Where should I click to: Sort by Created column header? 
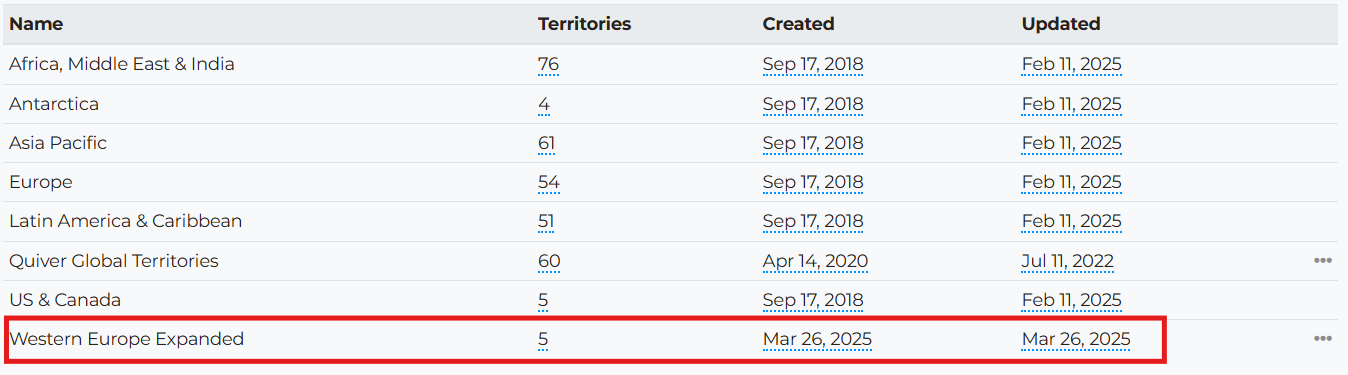click(x=798, y=24)
